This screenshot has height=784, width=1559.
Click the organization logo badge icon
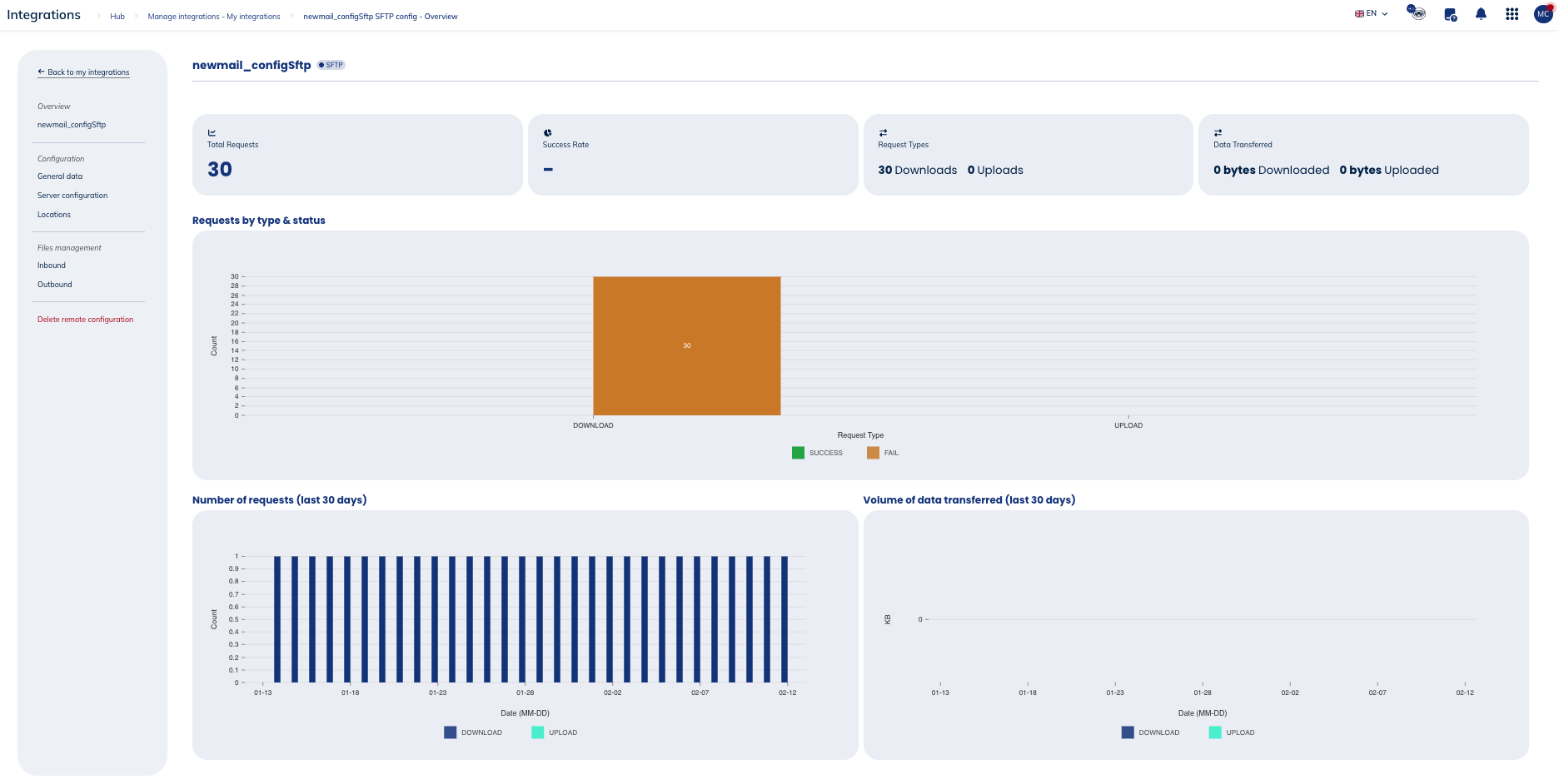pyautogui.click(x=1417, y=12)
